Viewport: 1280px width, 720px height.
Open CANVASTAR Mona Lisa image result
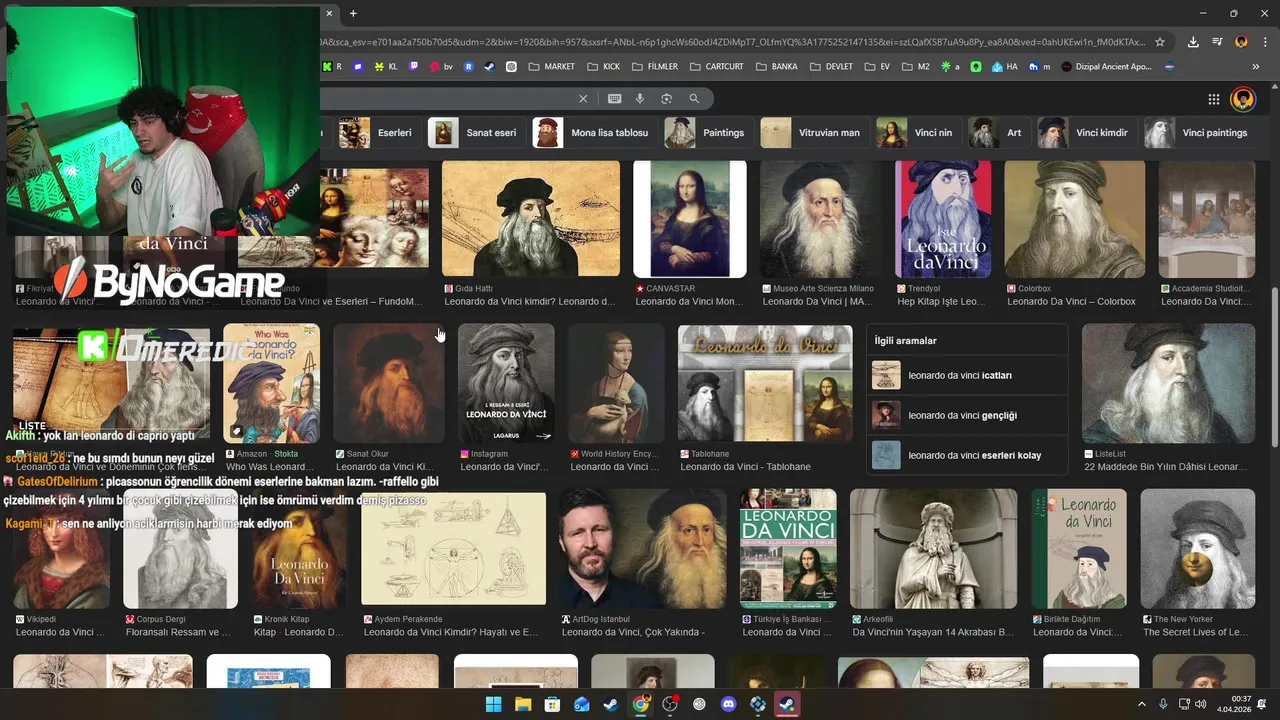point(690,219)
